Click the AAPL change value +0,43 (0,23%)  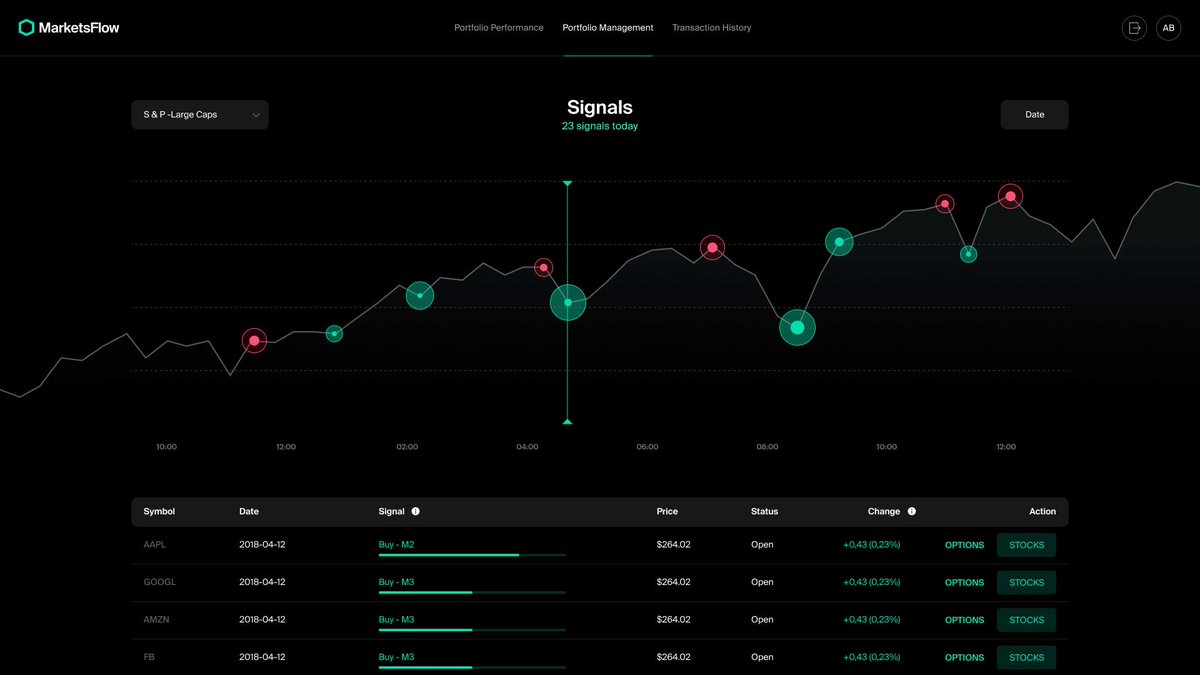[x=871, y=545]
